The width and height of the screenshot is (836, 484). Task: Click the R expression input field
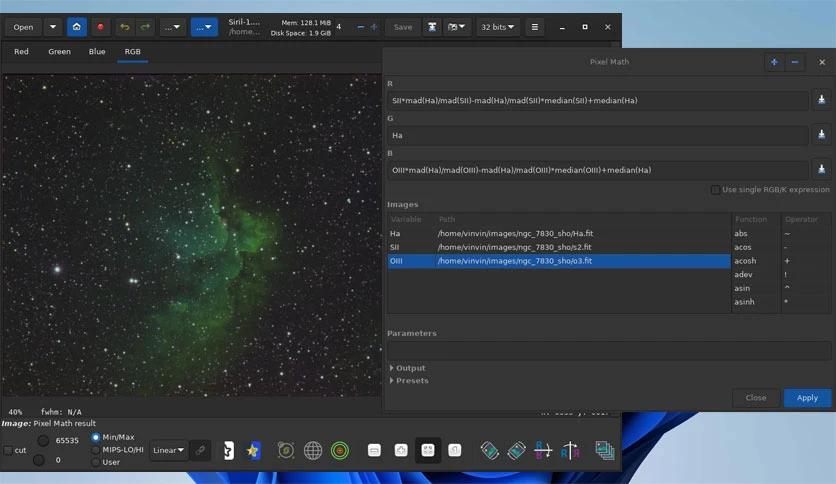click(597, 100)
